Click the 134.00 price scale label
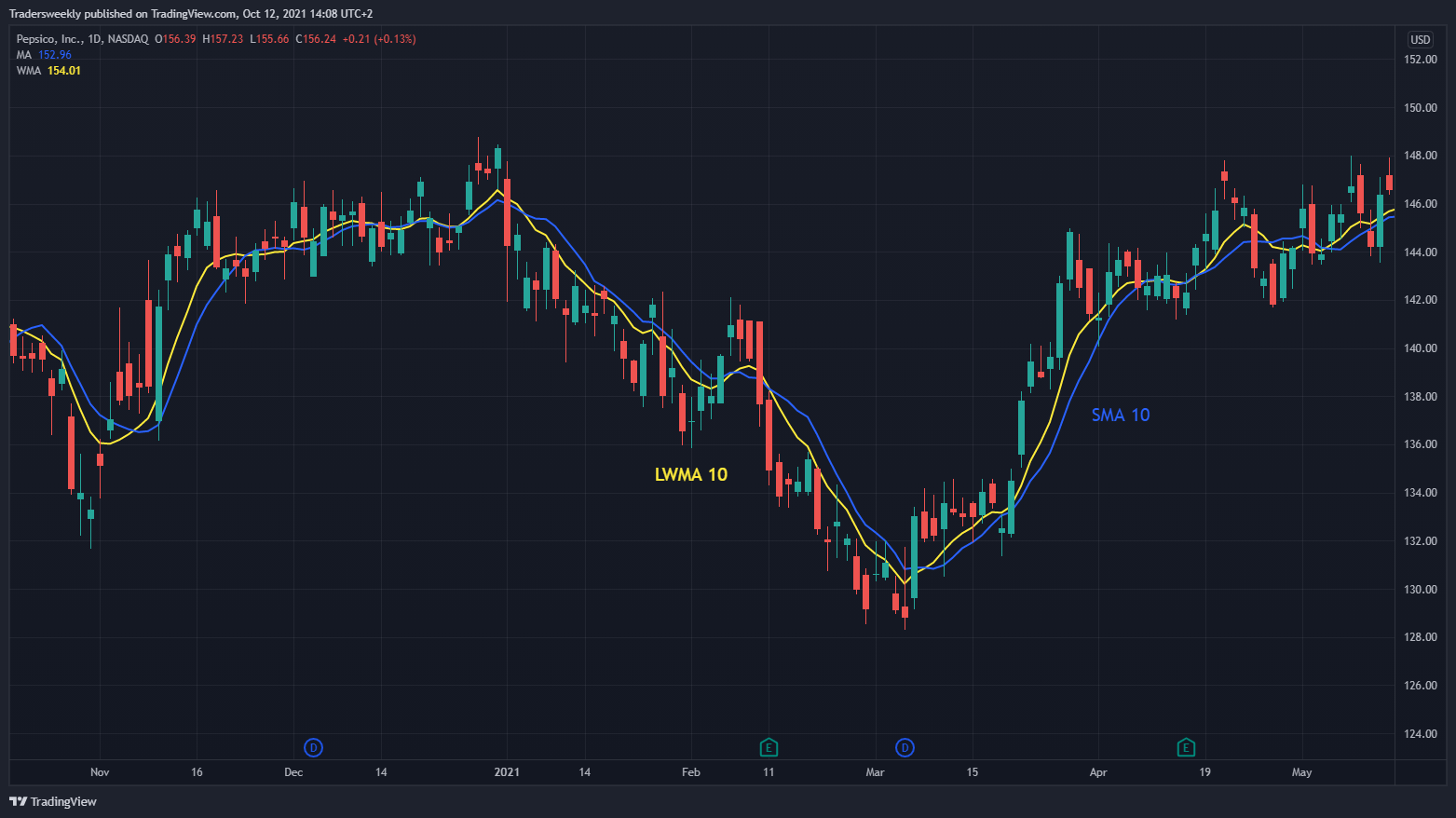 1421,493
